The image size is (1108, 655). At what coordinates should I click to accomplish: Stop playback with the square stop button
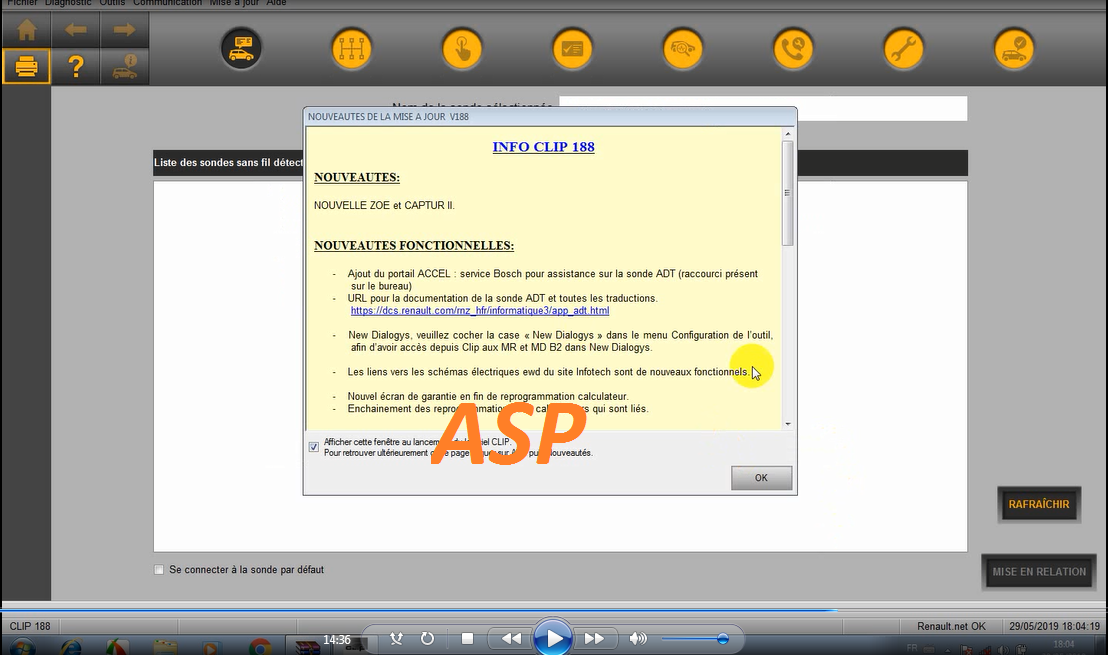[x=467, y=639]
